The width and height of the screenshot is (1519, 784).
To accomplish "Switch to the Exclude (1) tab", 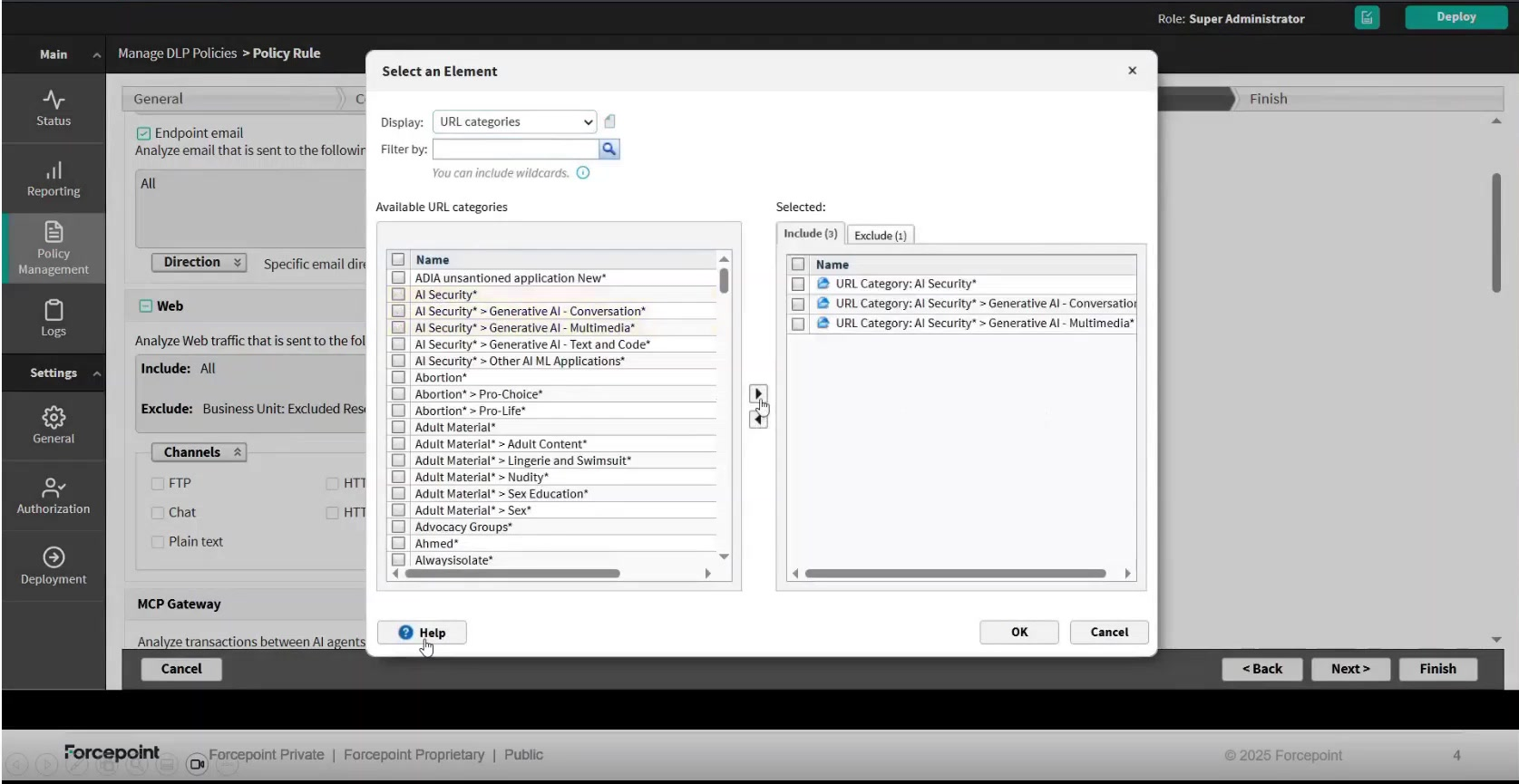I will [x=880, y=235].
